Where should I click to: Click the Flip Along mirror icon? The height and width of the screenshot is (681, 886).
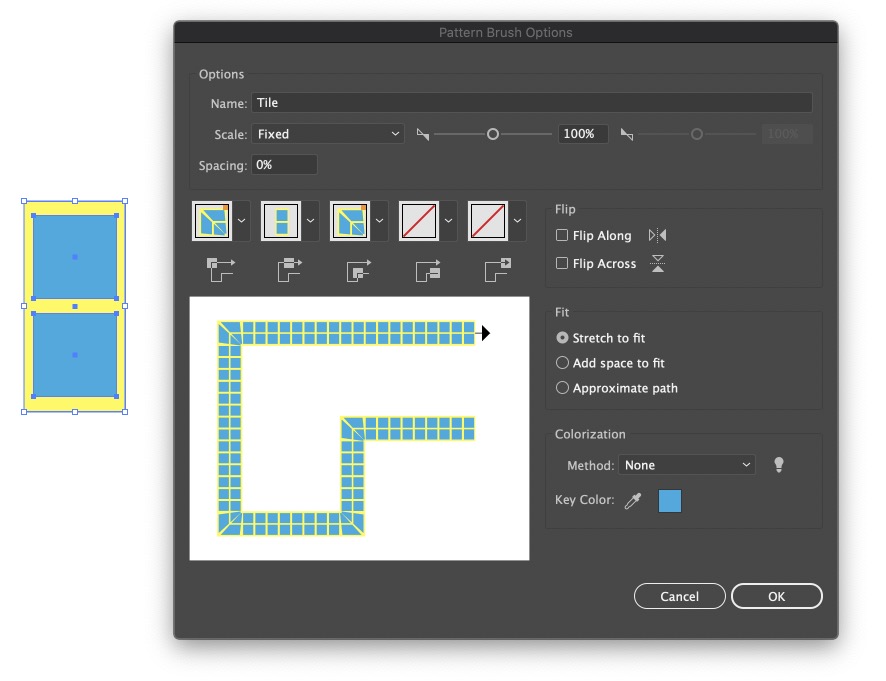pyautogui.click(x=657, y=235)
